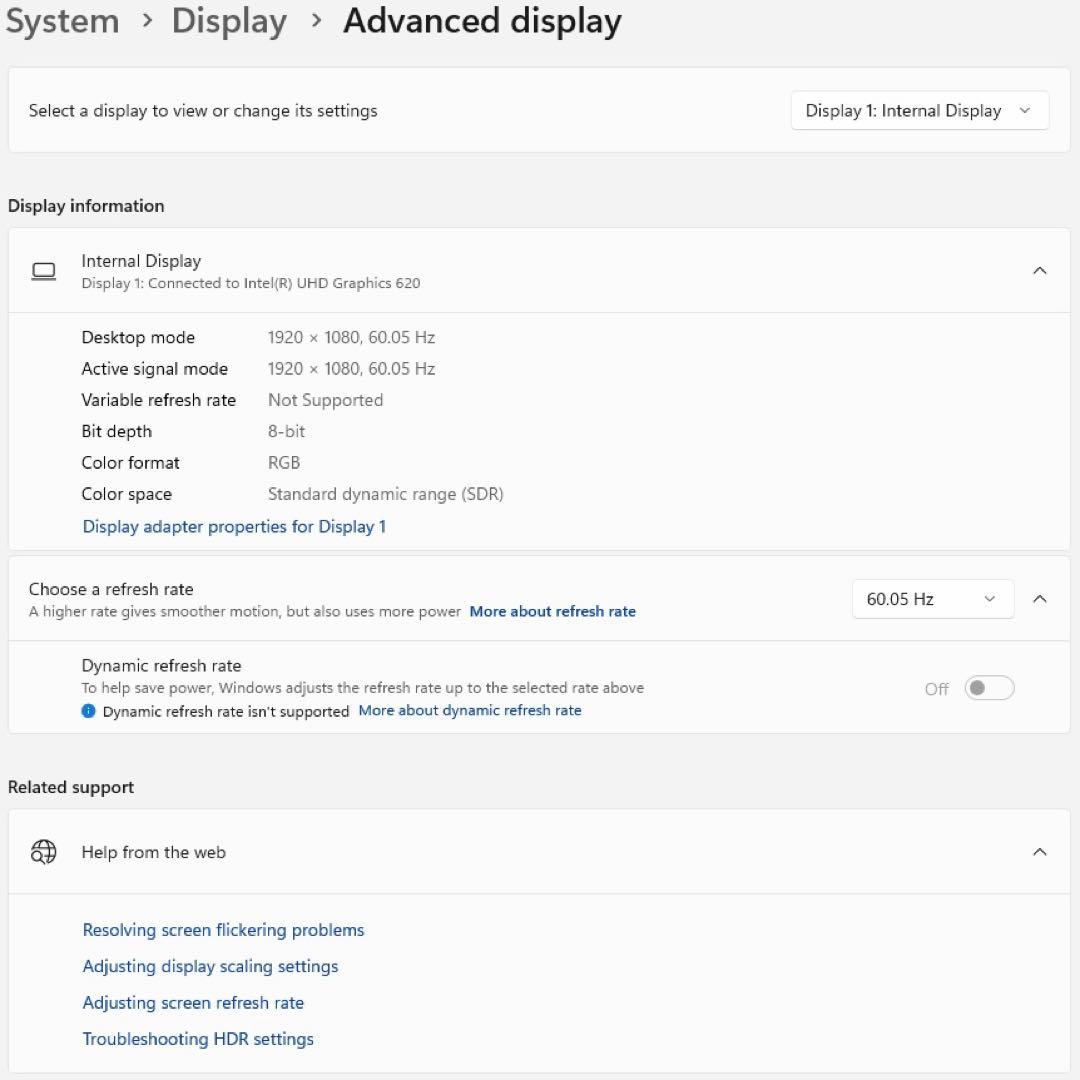Collapse the Choose a refresh rate section
The image size is (1080, 1080).
point(1040,598)
